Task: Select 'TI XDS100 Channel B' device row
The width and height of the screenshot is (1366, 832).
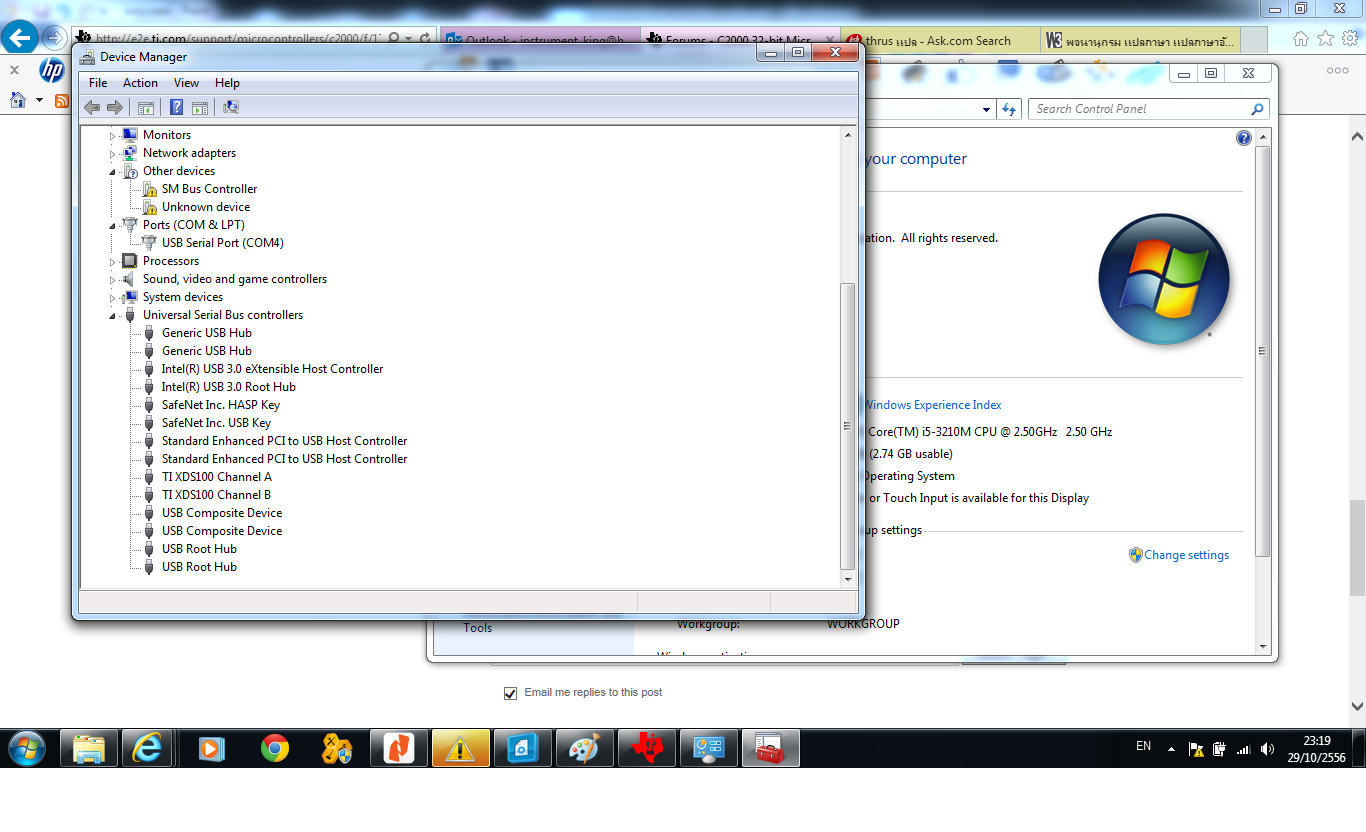Action: click(x=216, y=495)
